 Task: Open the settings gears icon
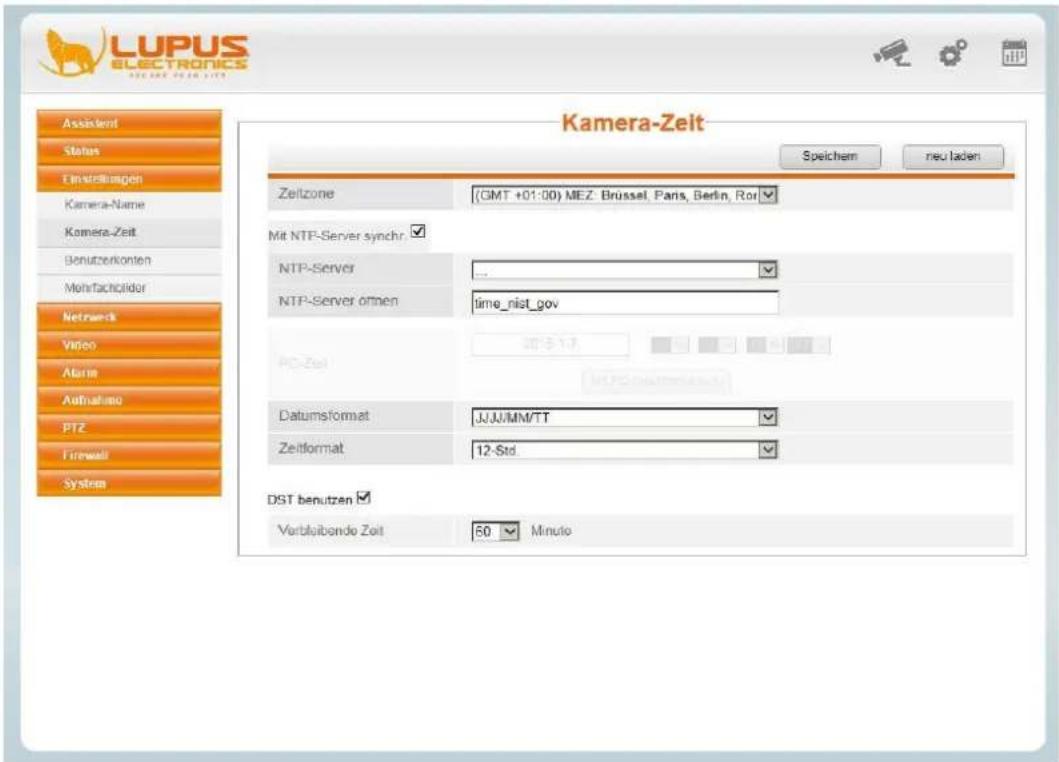click(x=953, y=53)
